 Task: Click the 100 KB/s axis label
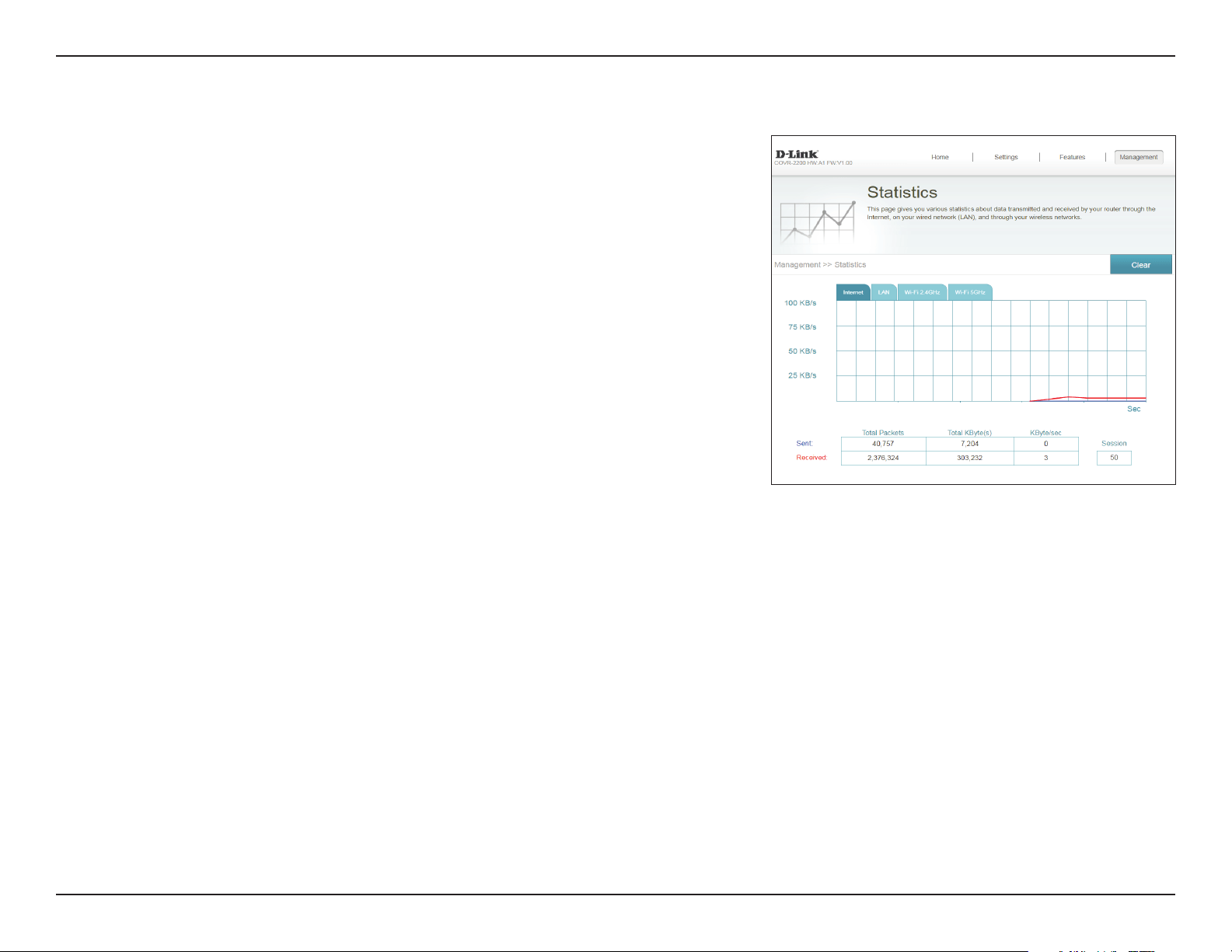pos(800,303)
